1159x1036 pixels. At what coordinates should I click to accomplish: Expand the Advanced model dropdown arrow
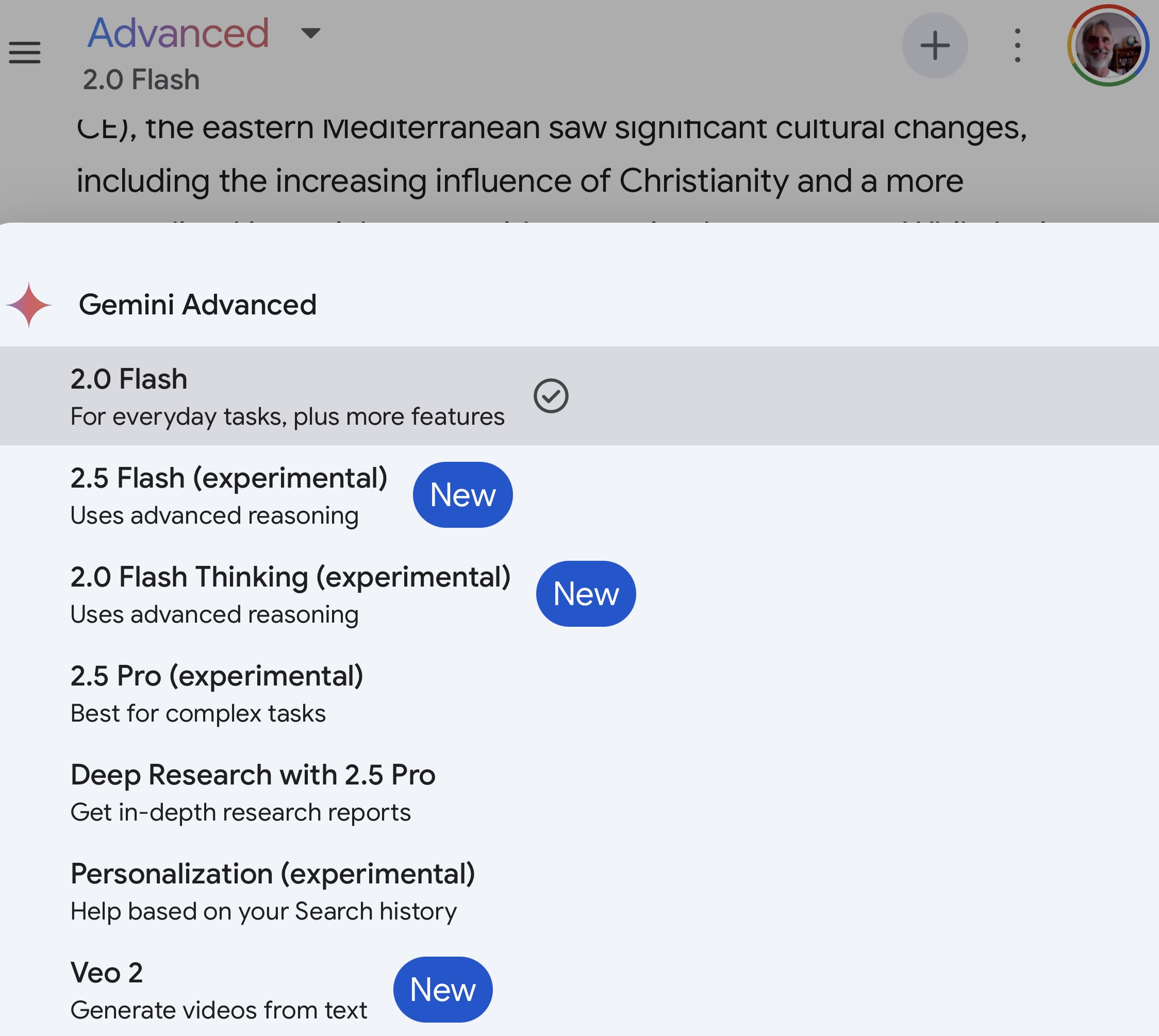311,33
